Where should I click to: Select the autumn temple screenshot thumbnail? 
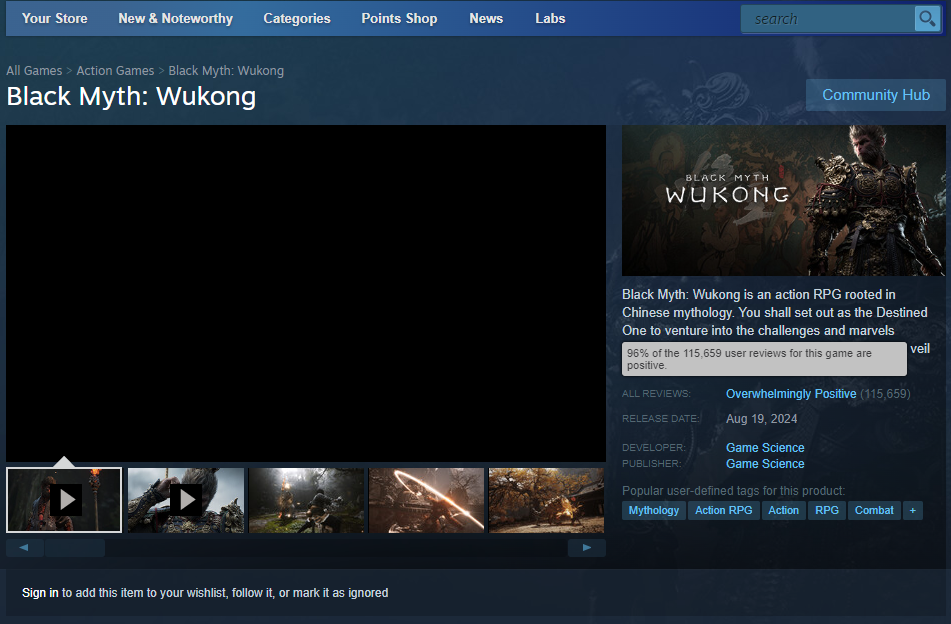point(546,500)
